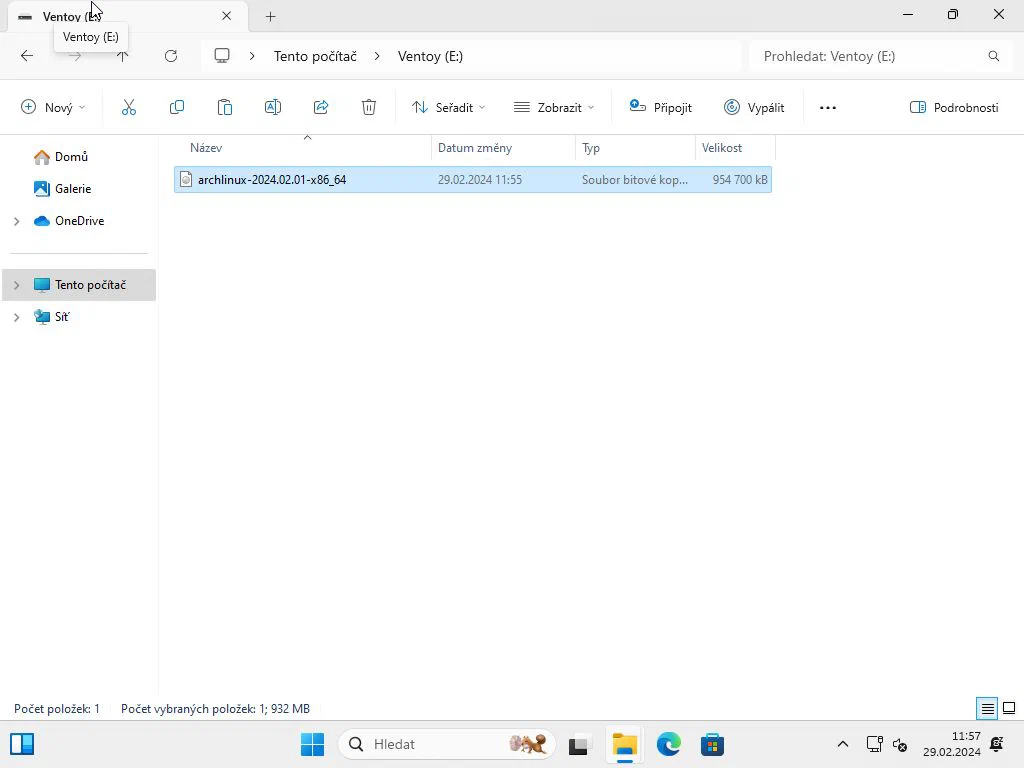Viewport: 1024px width, 768px height.
Task: Go up one folder level
Action: coord(122,56)
